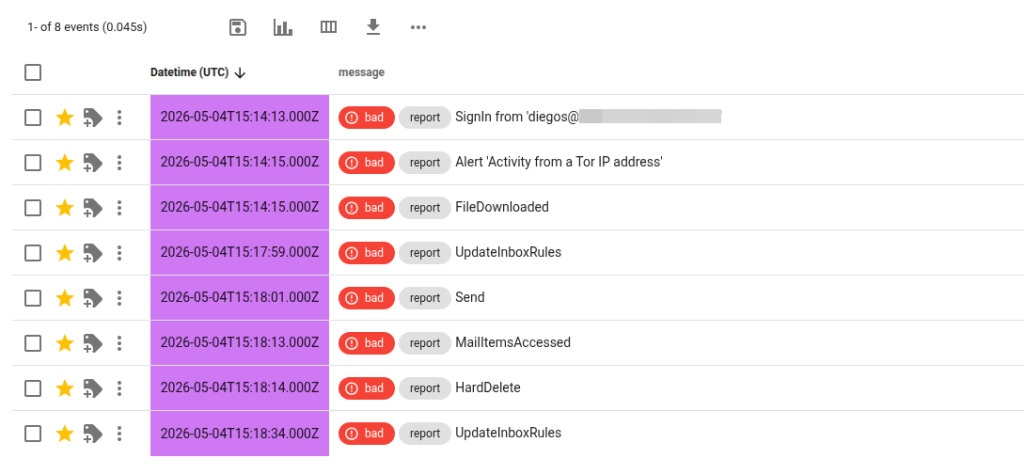Click the tag icon on the MailItemsAccessed row

[x=93, y=343]
